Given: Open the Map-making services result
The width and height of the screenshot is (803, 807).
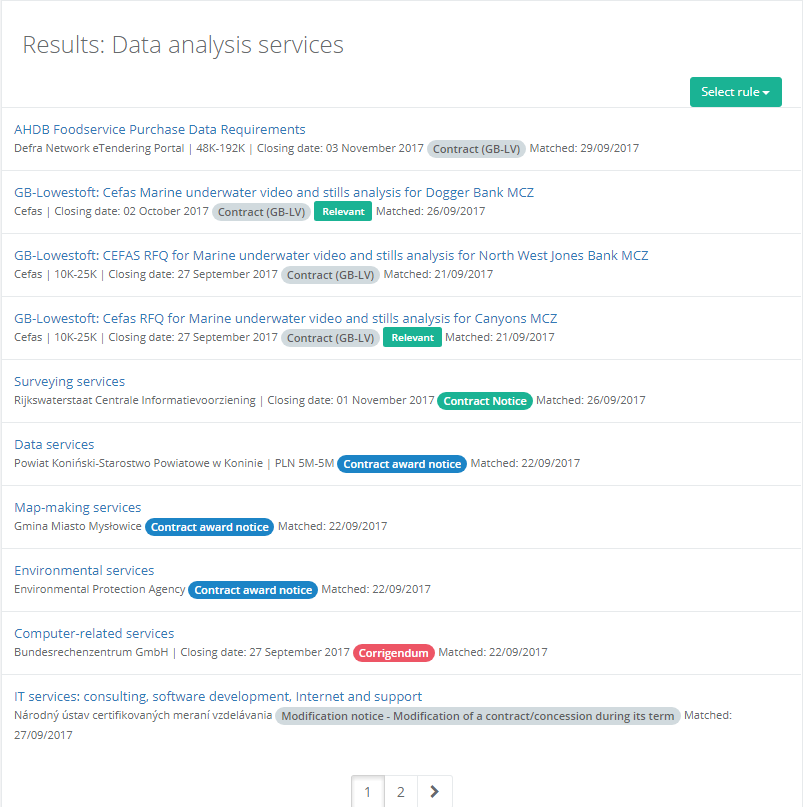Looking at the screenshot, I should pos(77,507).
